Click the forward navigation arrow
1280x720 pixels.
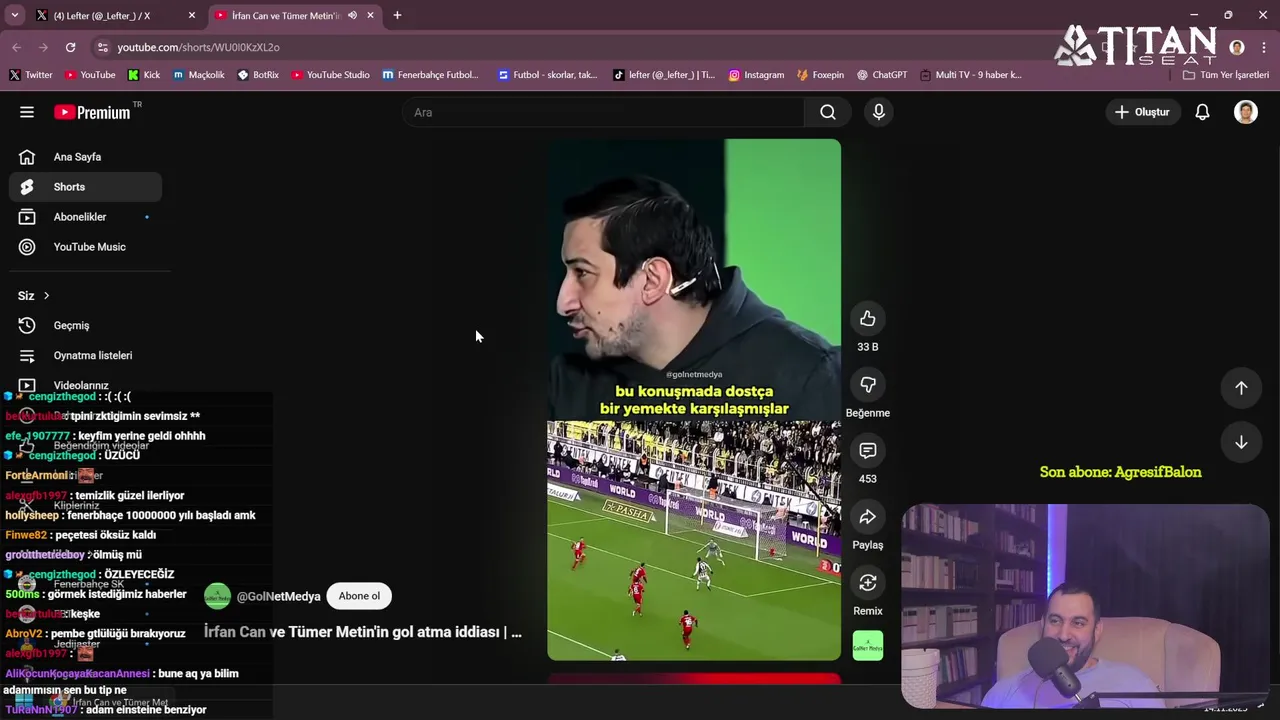coord(43,47)
